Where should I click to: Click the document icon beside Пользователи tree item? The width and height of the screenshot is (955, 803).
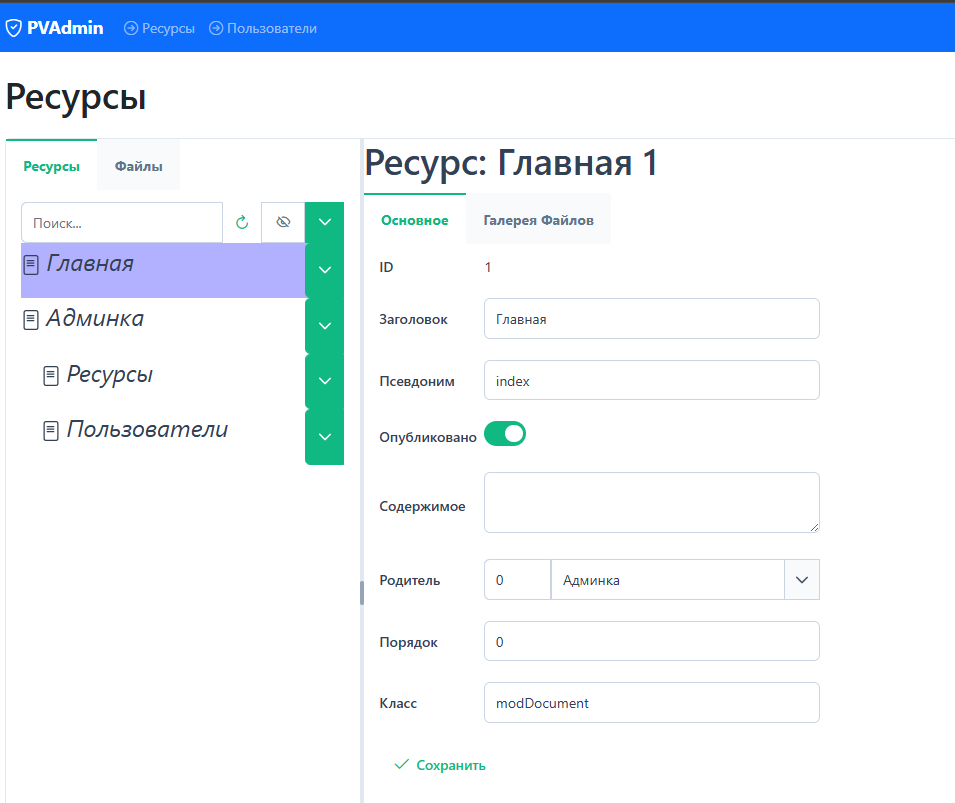click(x=51, y=431)
